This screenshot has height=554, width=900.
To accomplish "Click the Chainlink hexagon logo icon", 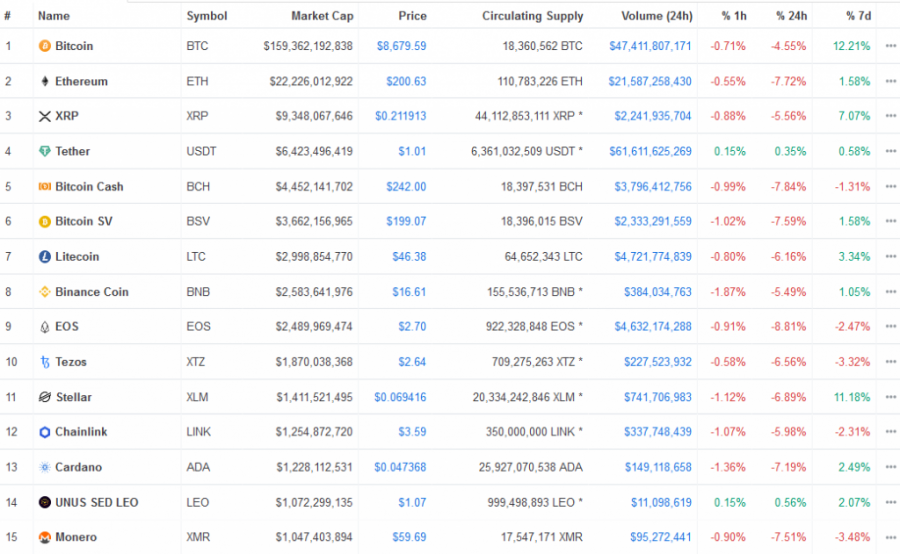I will [44, 432].
